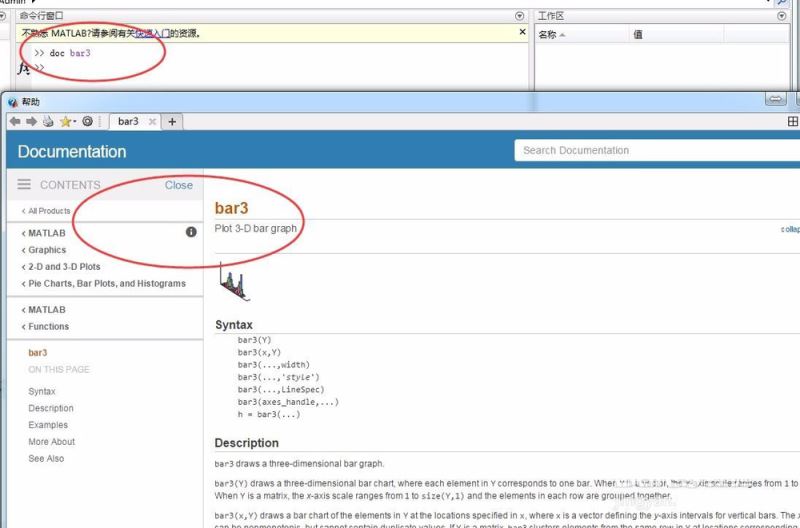Sort the workspace by the 名称 column
Viewport: 800px width, 528px height.
point(582,35)
